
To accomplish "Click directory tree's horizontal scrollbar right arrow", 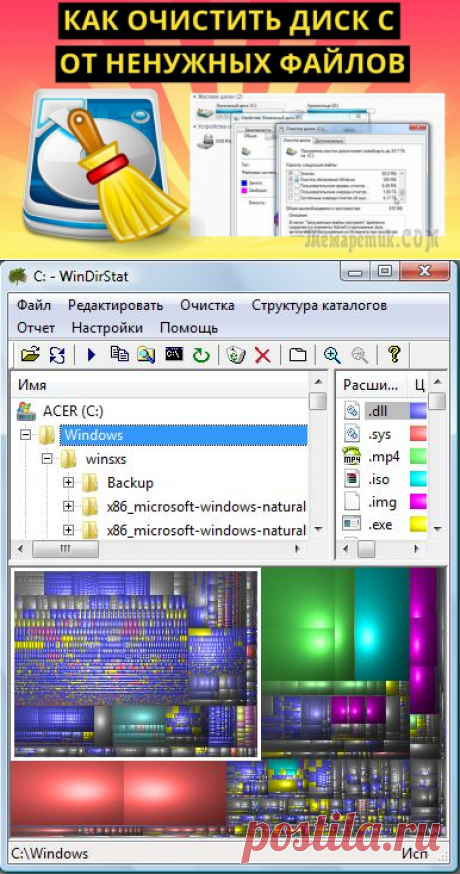I will [296, 549].
